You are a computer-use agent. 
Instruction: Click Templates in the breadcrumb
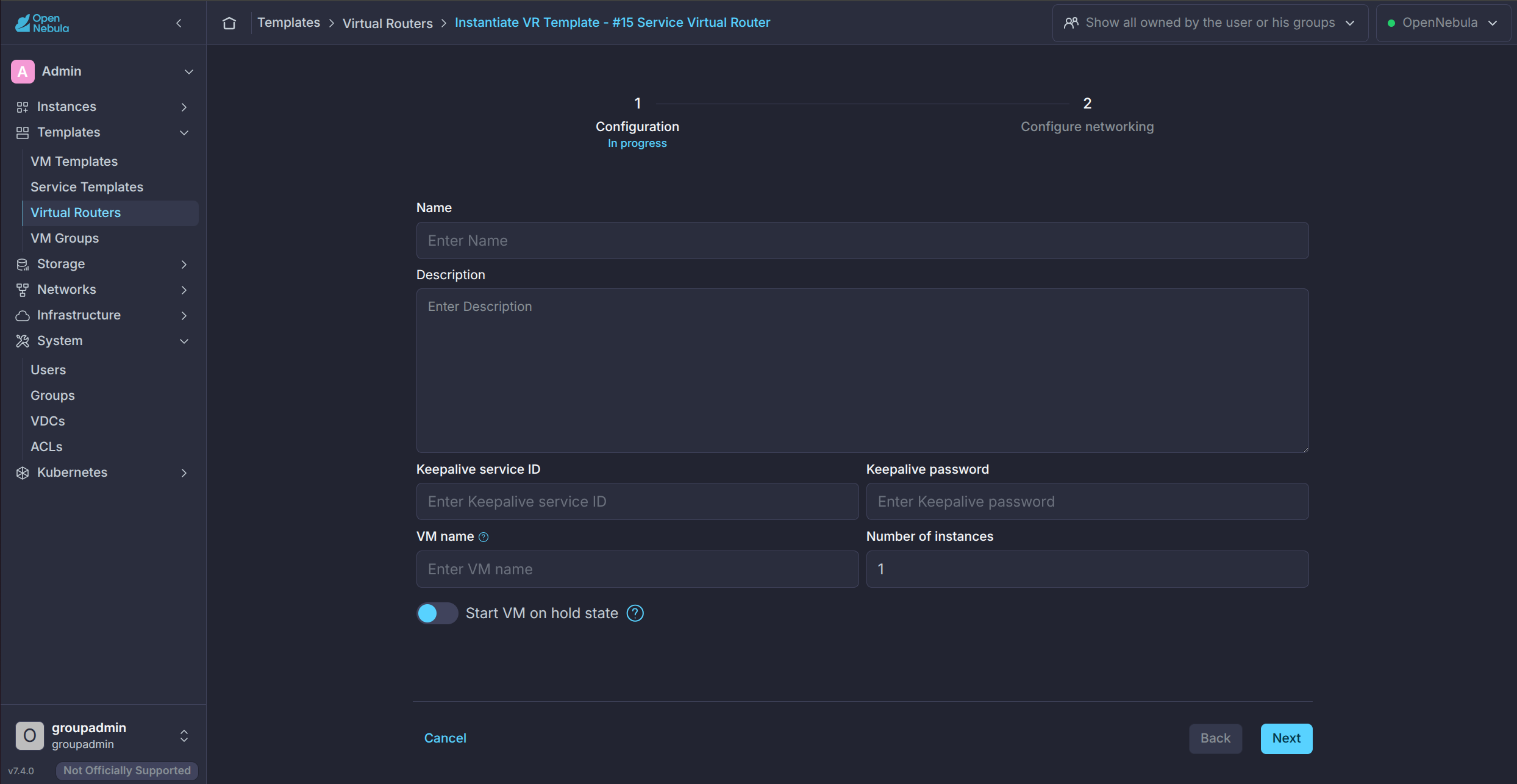click(288, 23)
